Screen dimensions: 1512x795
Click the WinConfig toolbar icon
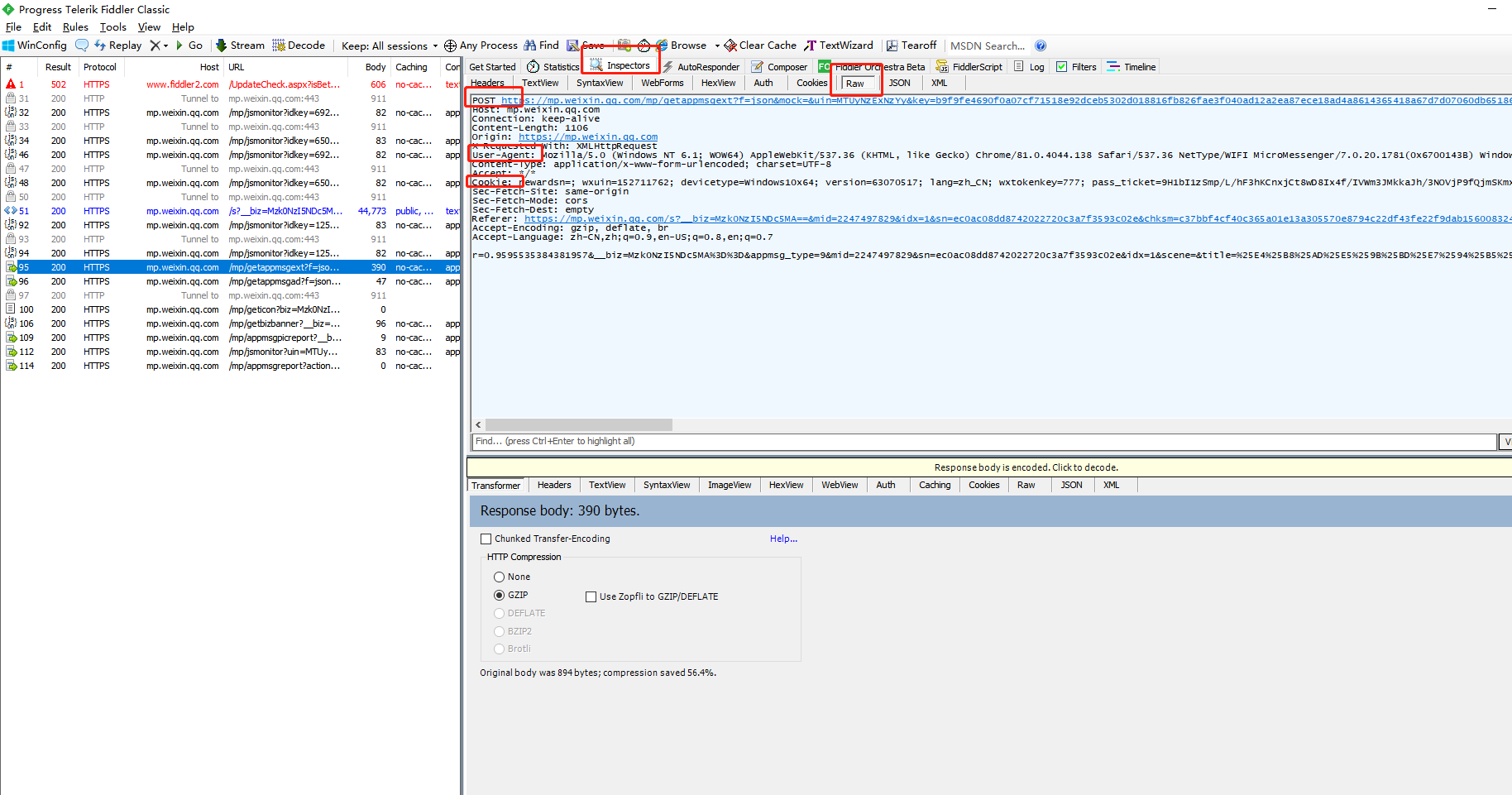pyautogui.click(x=9, y=45)
